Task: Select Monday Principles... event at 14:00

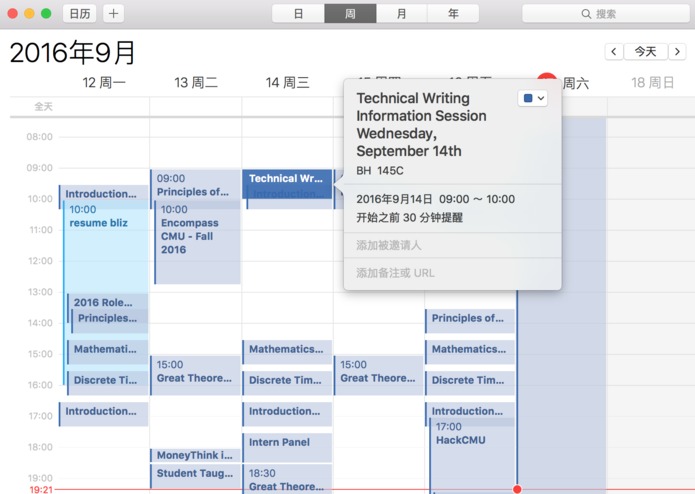Action: tap(109, 321)
